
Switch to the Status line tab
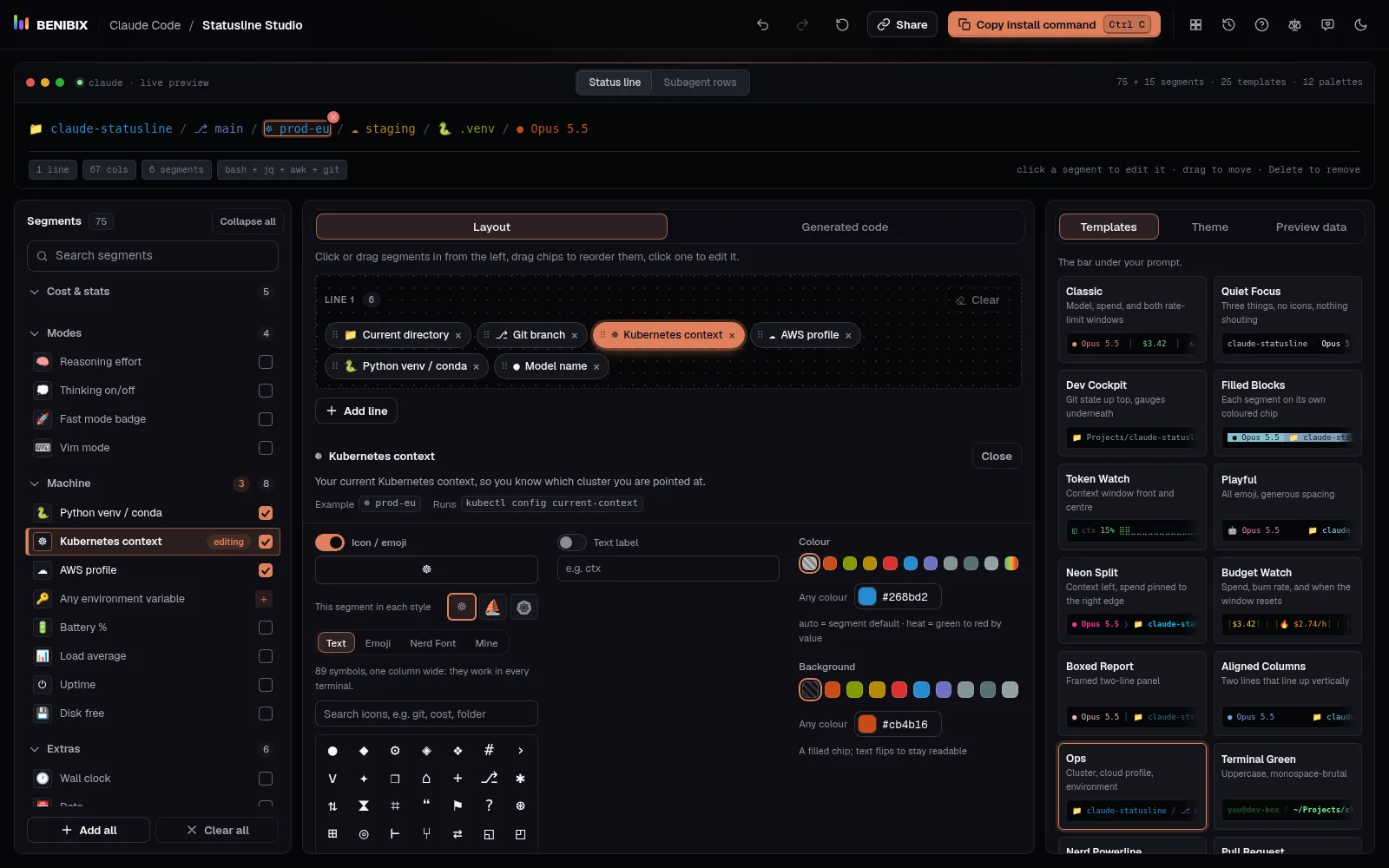615,82
